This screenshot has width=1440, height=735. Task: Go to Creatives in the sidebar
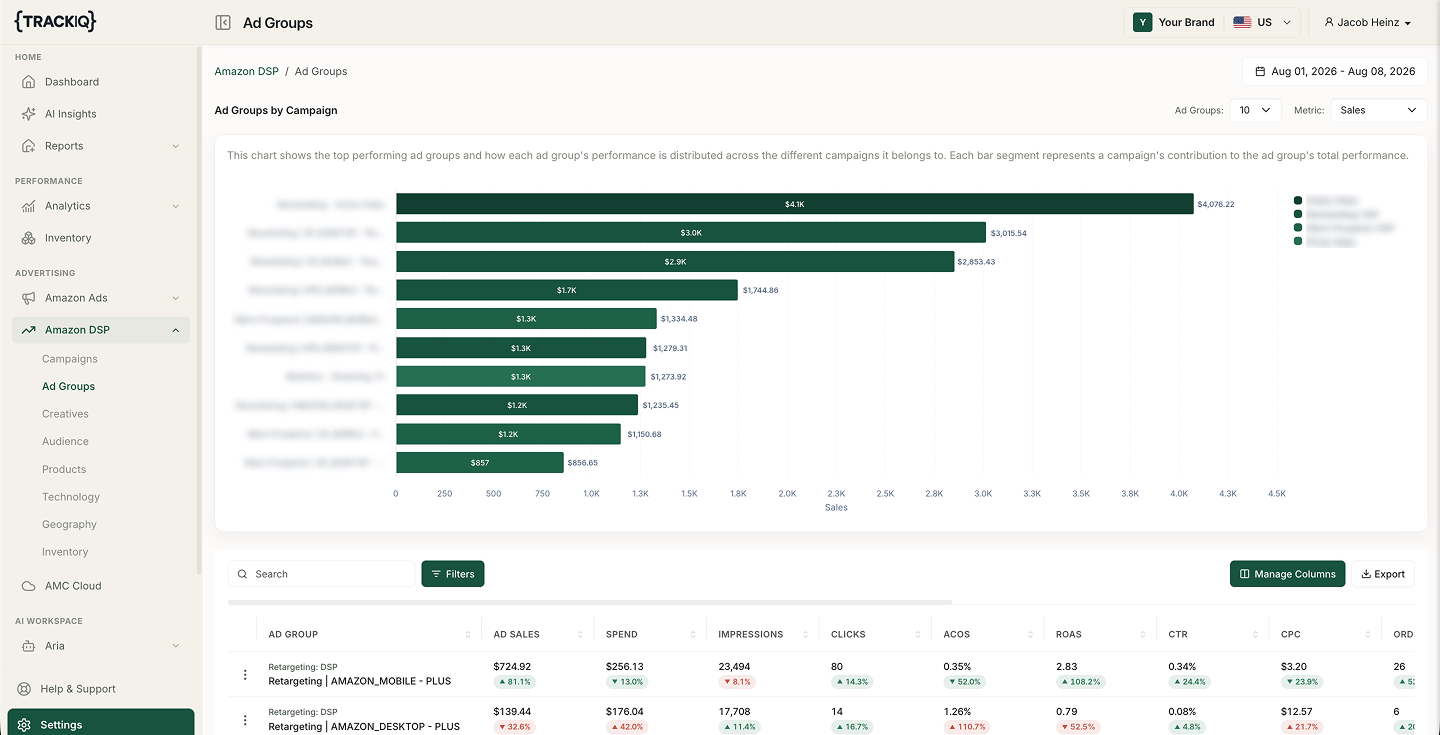[x=65, y=414]
